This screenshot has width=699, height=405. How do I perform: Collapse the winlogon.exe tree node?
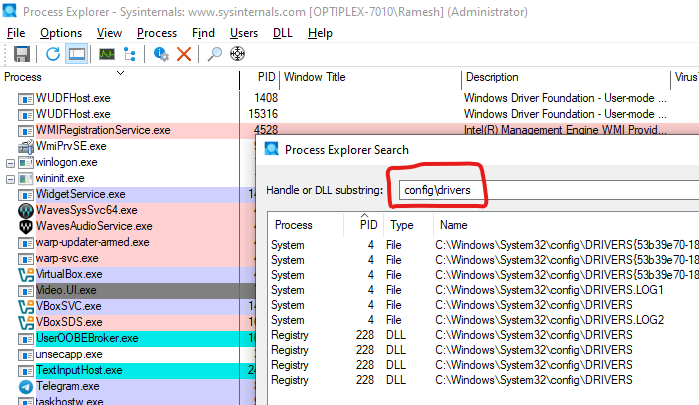(10, 163)
